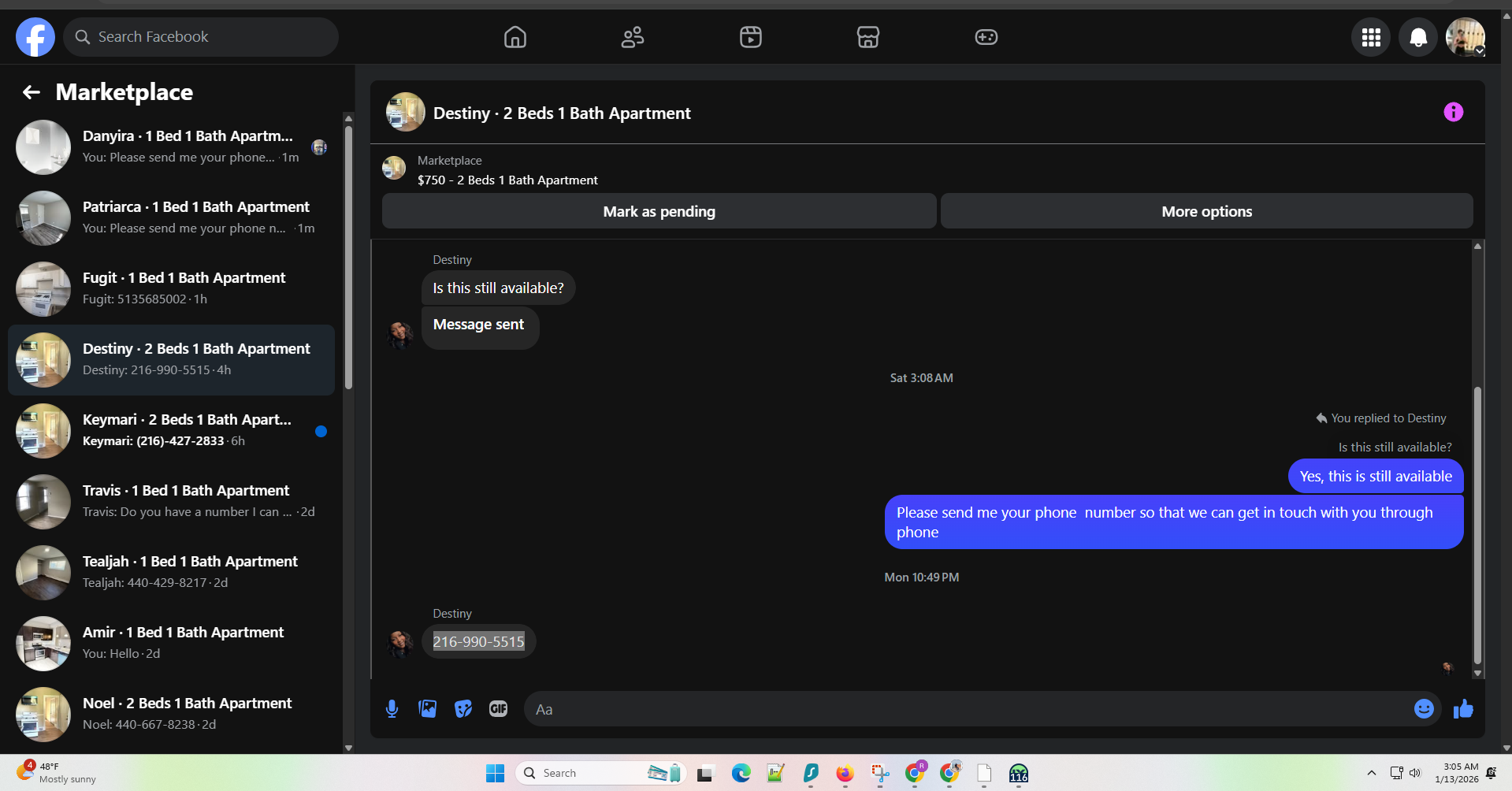
Task: Open the Notifications bell icon
Action: pos(1418,37)
